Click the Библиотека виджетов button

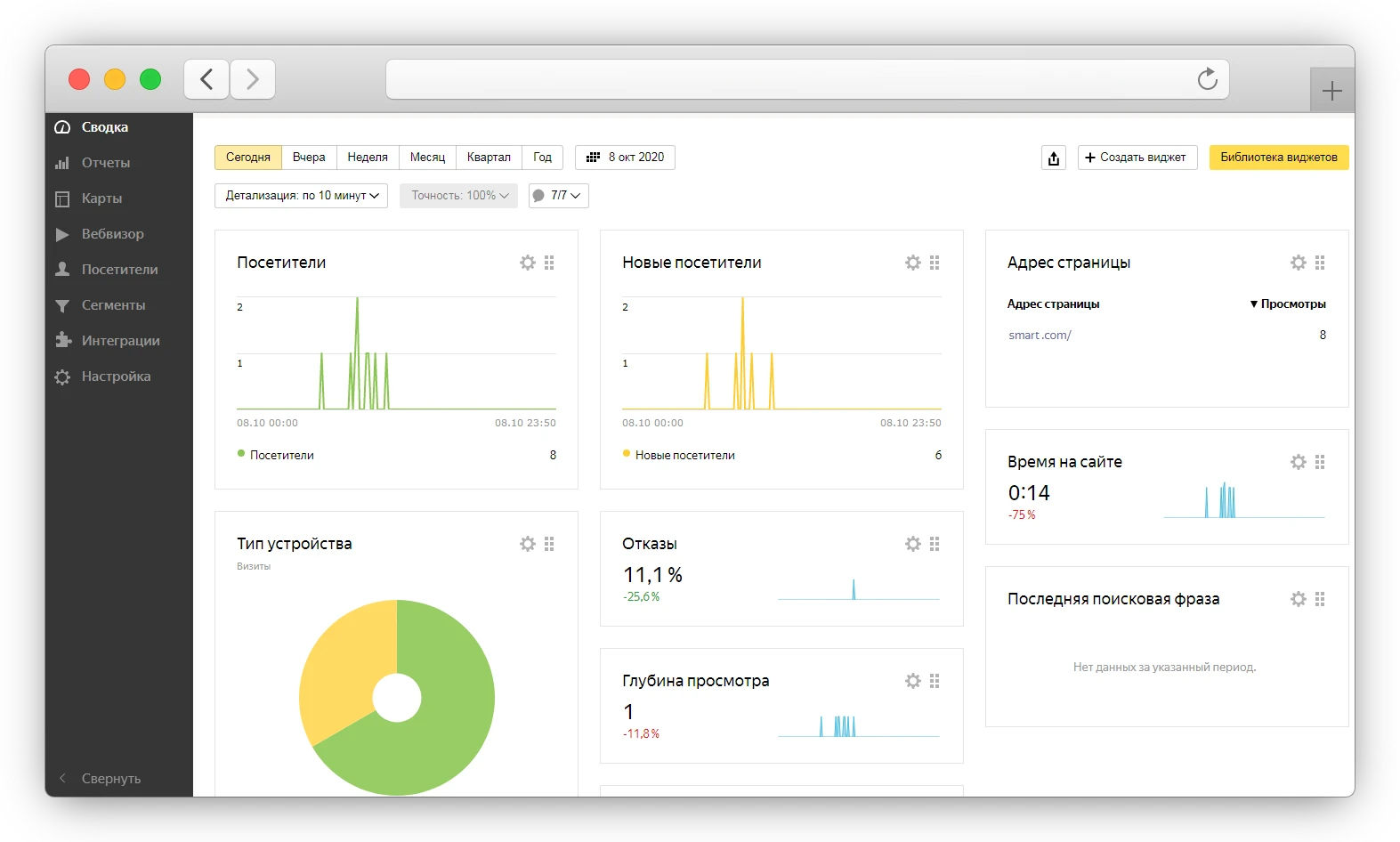click(x=1278, y=158)
